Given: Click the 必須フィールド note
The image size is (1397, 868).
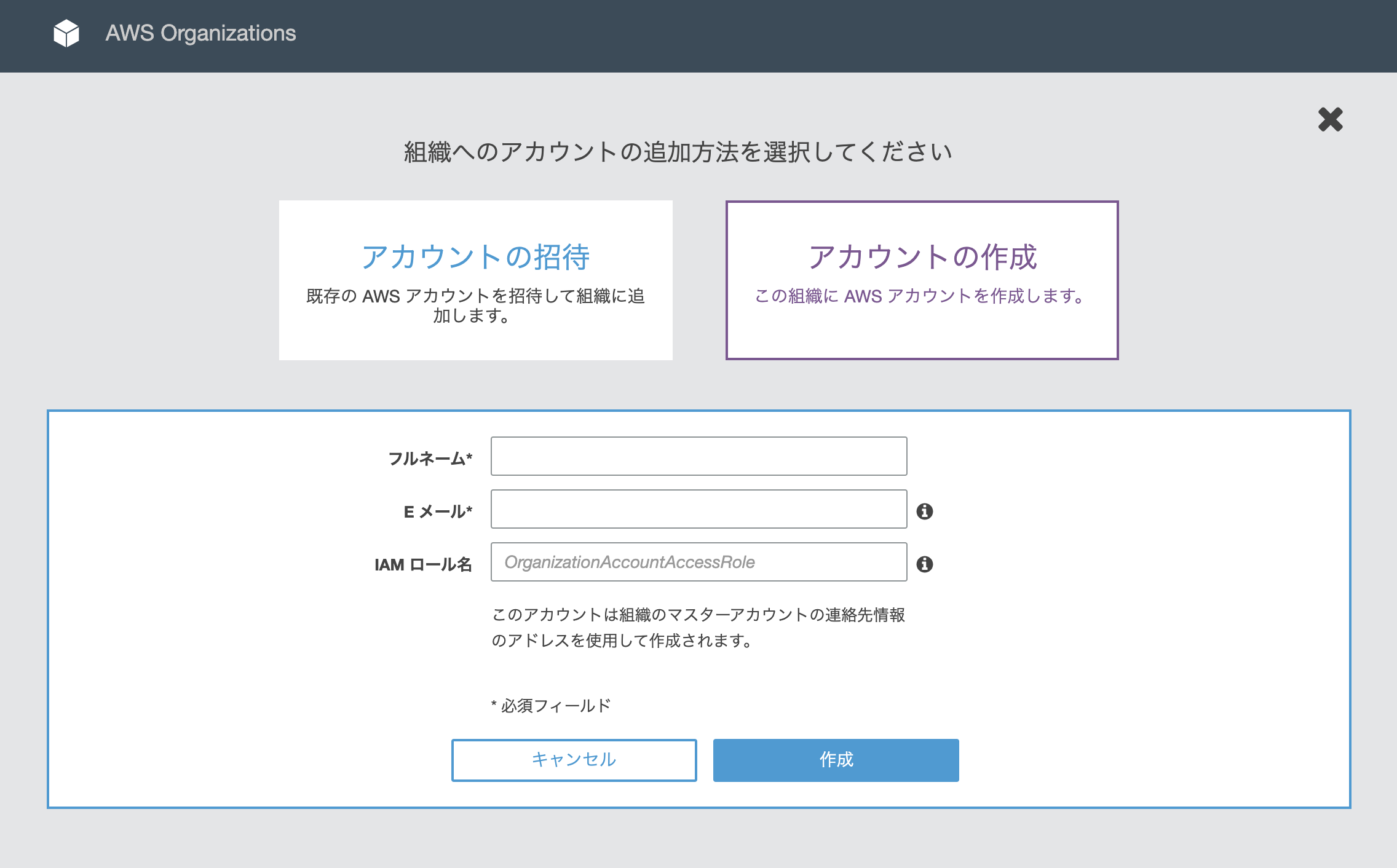Looking at the screenshot, I should pyautogui.click(x=551, y=705).
